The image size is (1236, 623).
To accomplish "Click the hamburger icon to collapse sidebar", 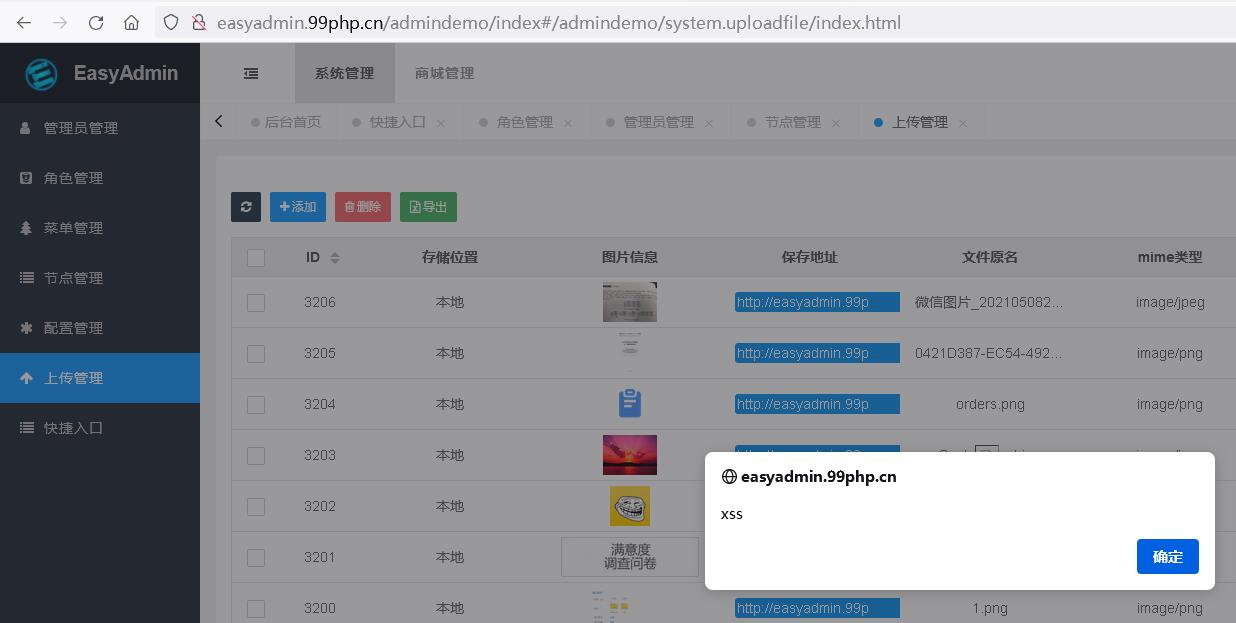I will [250, 73].
